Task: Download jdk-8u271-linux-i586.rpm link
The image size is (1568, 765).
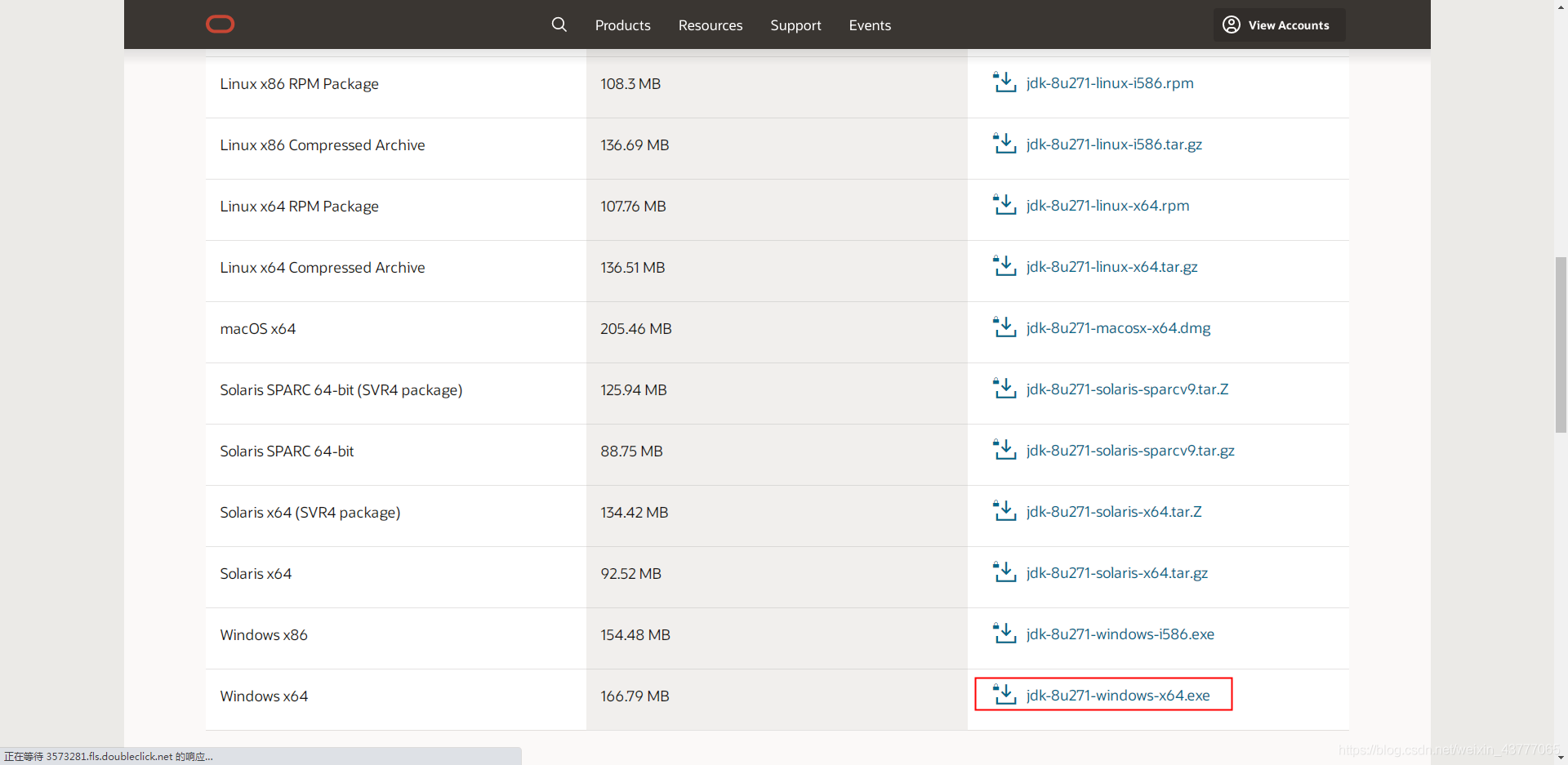Action: tap(1110, 83)
